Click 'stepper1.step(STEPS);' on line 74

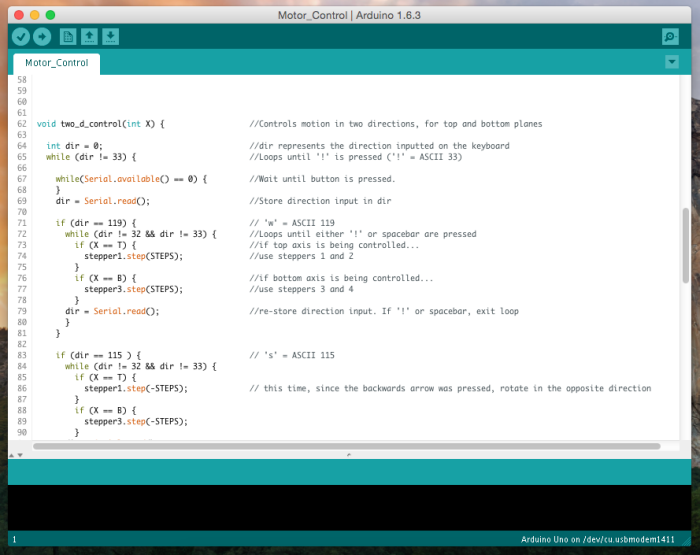[x=133, y=256]
